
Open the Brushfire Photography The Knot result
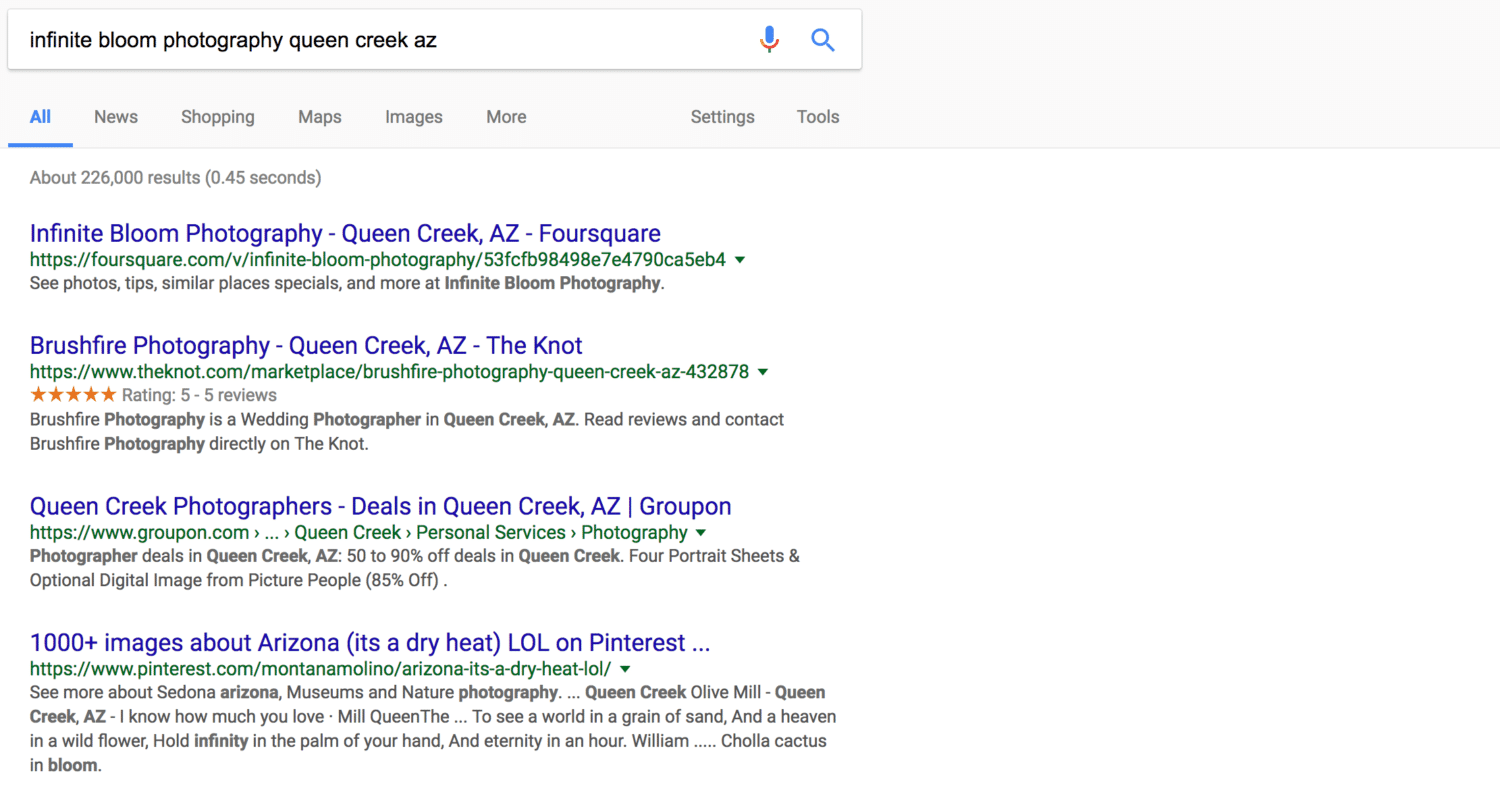(x=306, y=346)
